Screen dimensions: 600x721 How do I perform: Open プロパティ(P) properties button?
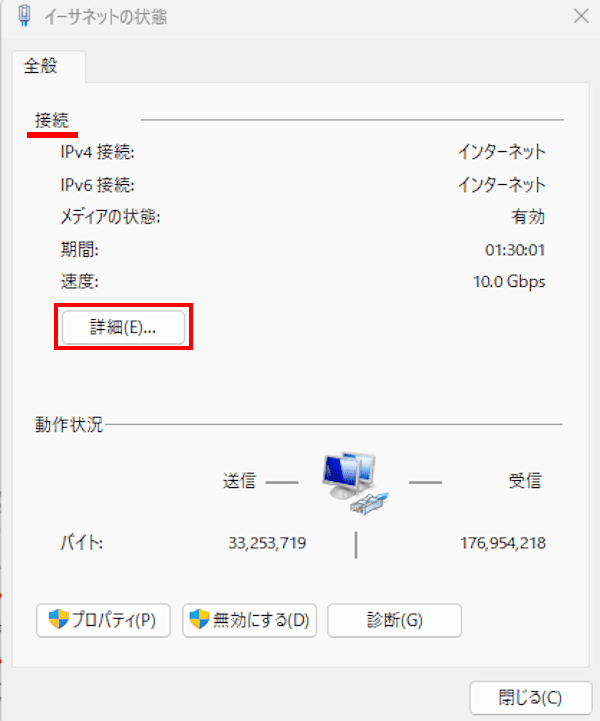pyautogui.click(x=103, y=620)
